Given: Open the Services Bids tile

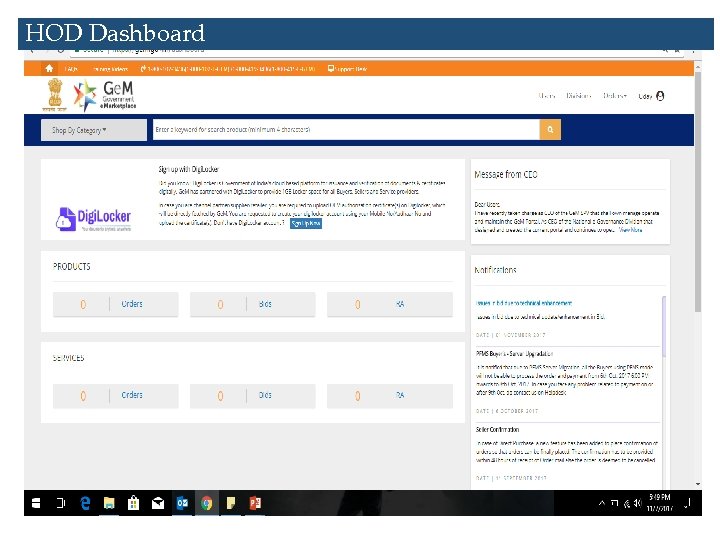Looking at the screenshot, I should click(x=253, y=395).
